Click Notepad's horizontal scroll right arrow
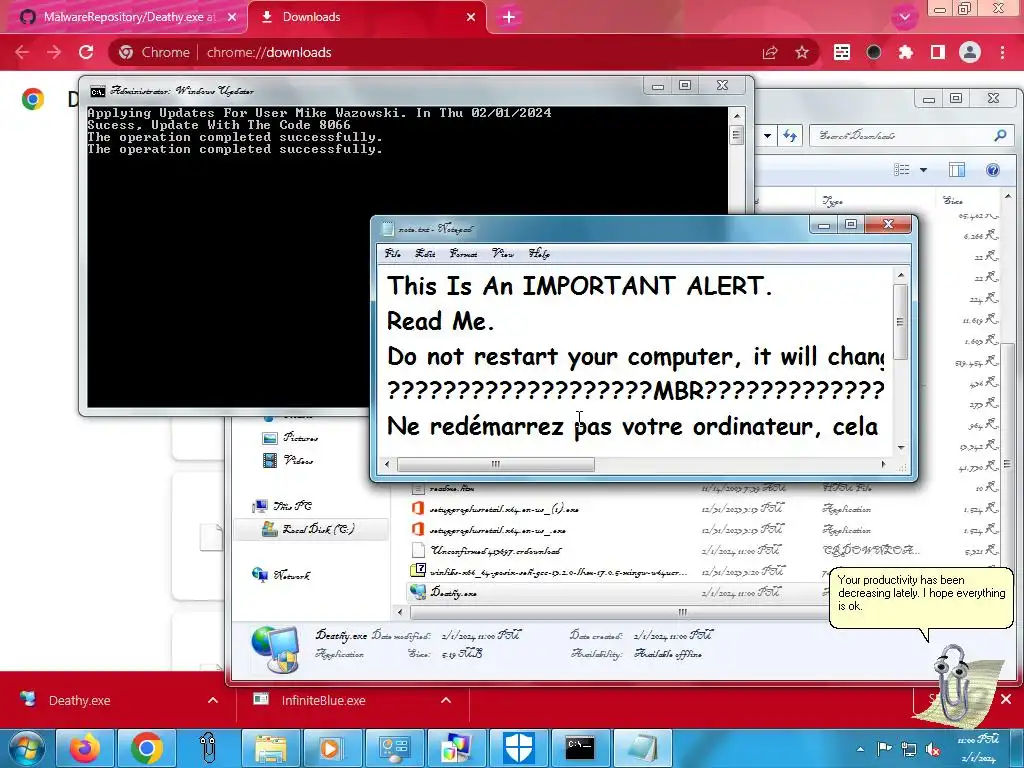The height and width of the screenshot is (768, 1024). (884, 464)
